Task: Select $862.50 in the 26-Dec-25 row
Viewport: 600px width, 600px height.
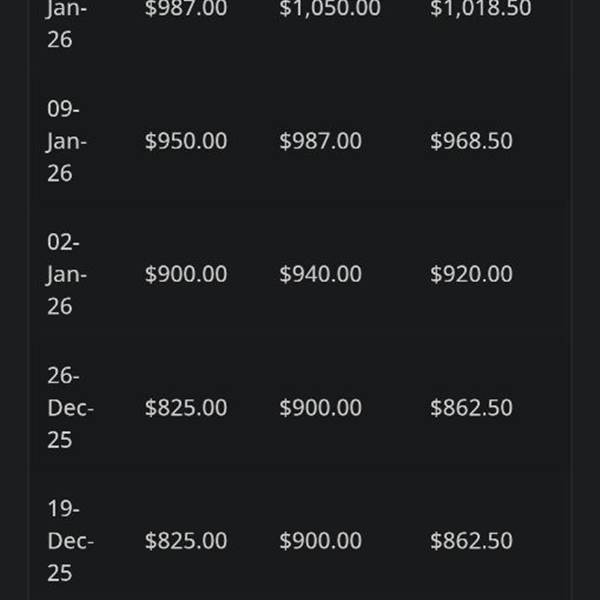Action: (x=471, y=408)
